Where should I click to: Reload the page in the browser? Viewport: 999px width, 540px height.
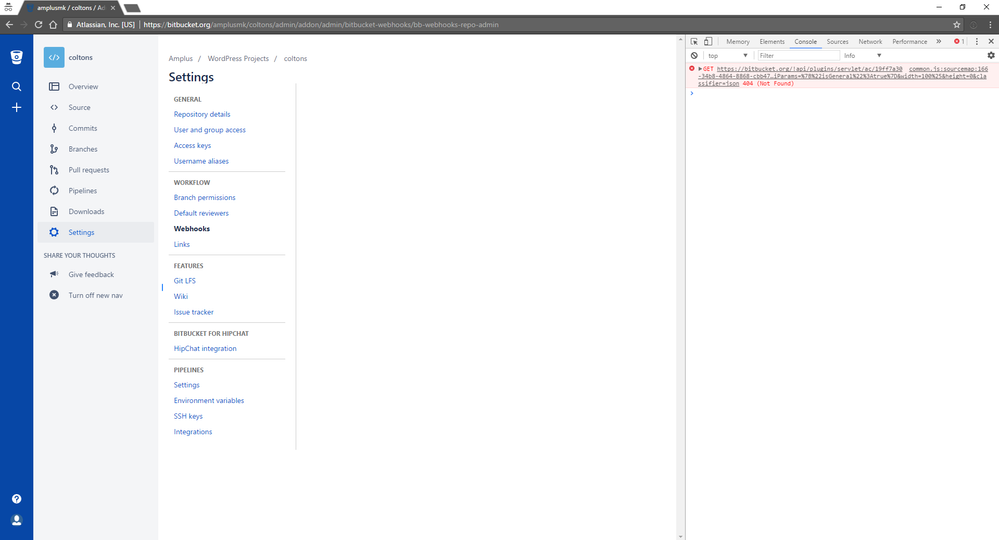(x=38, y=25)
